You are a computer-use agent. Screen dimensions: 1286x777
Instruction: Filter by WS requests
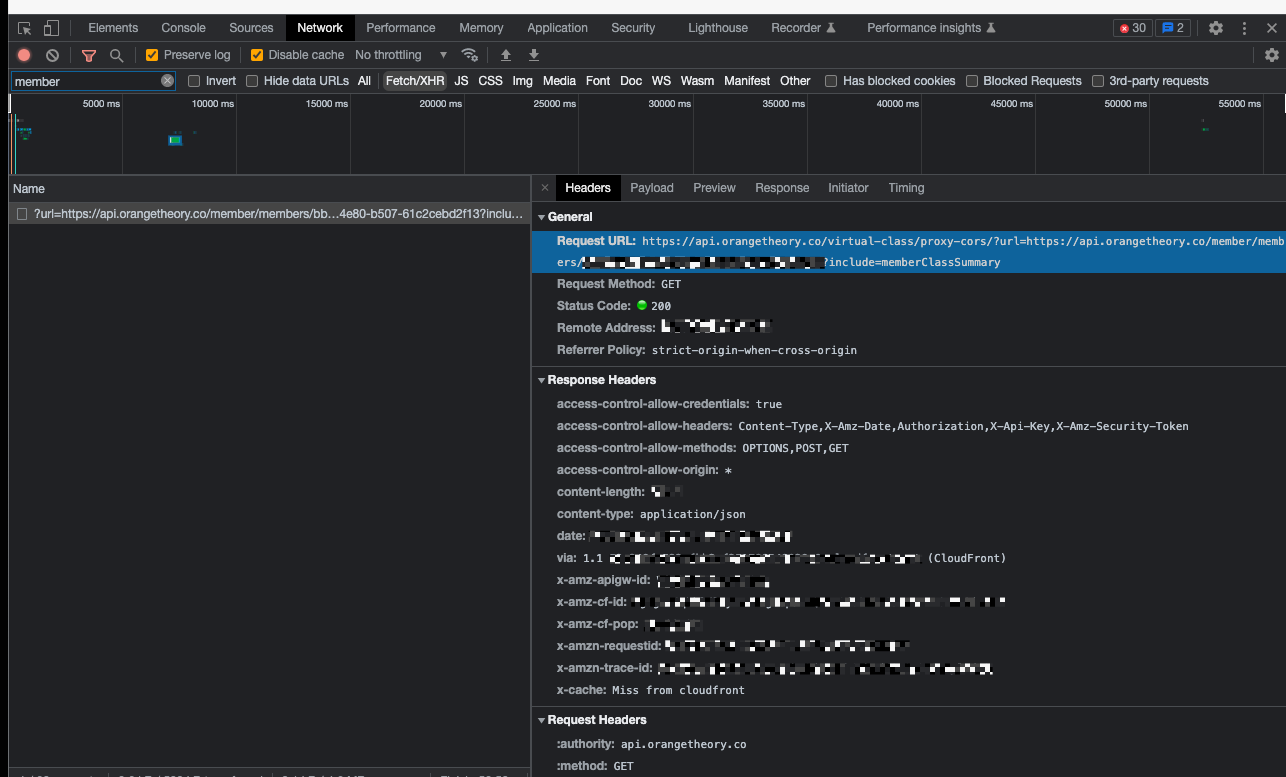coord(661,81)
